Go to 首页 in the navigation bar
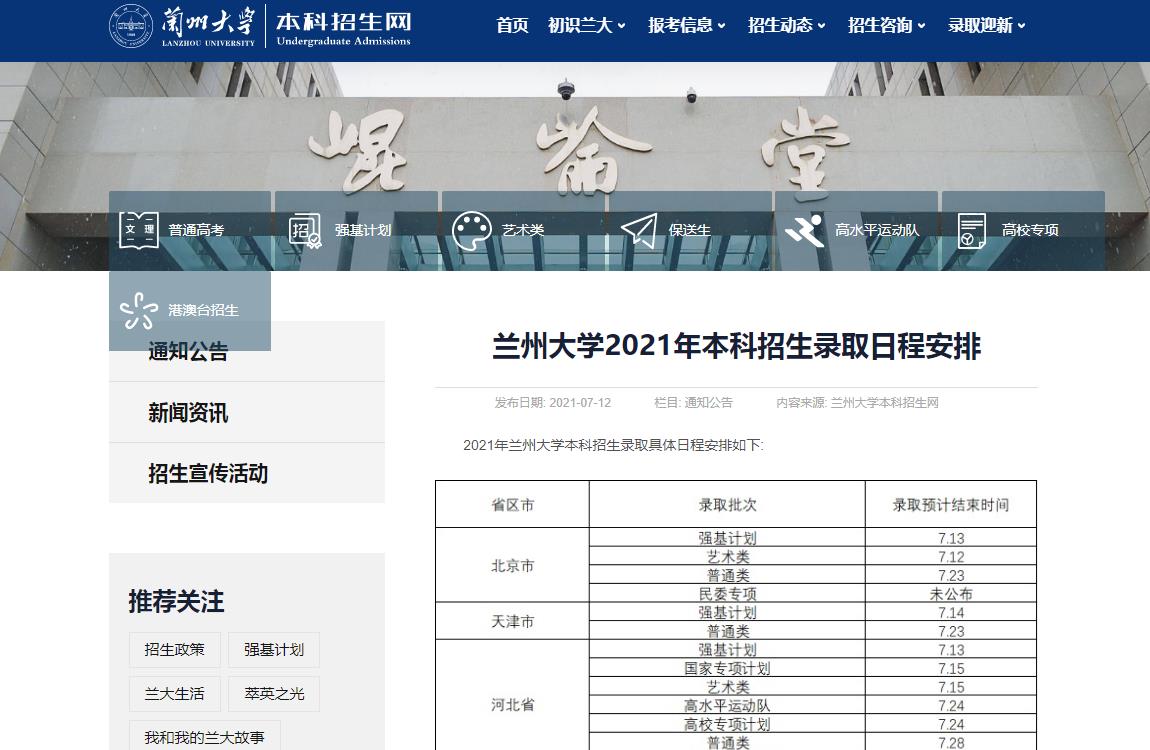This screenshot has height=750, width=1150. tap(512, 26)
